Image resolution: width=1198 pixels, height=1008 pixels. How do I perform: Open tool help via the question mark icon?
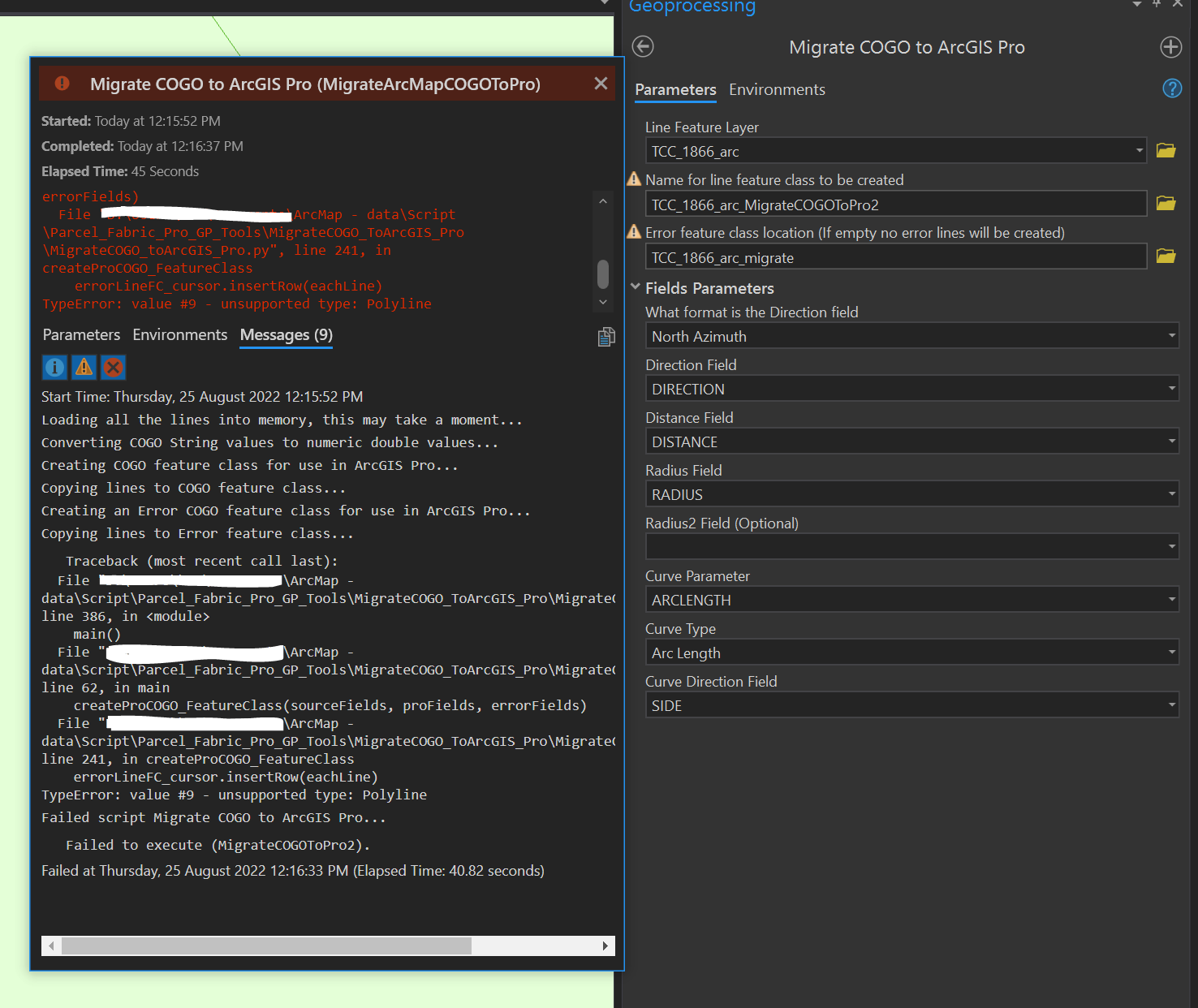(1172, 88)
